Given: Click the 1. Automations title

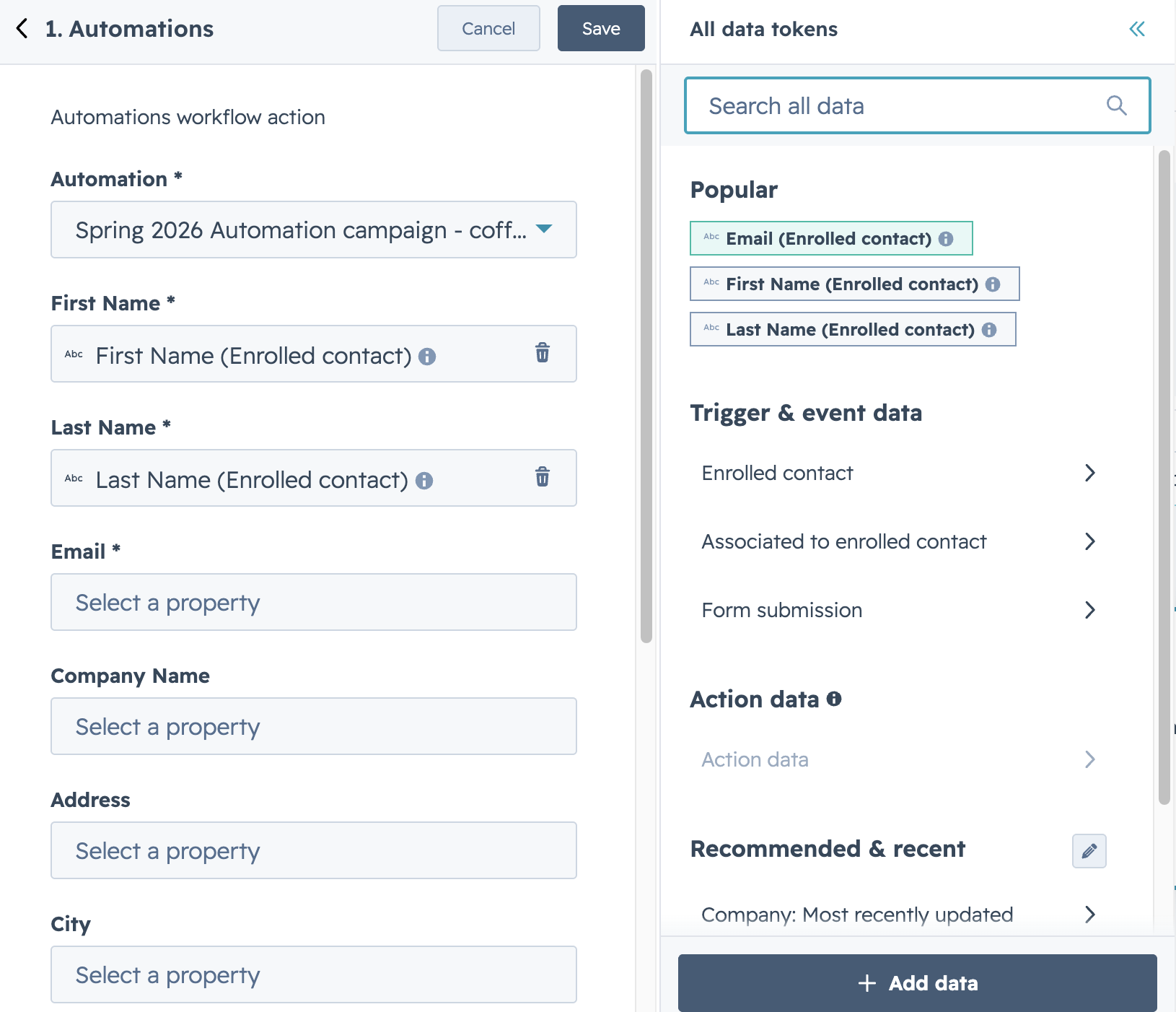Looking at the screenshot, I should point(129,29).
